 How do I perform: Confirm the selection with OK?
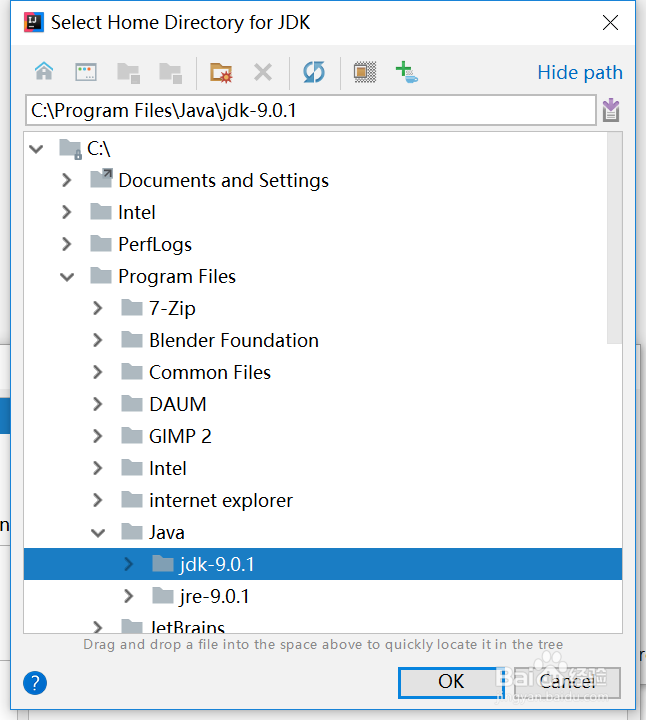[x=451, y=682]
